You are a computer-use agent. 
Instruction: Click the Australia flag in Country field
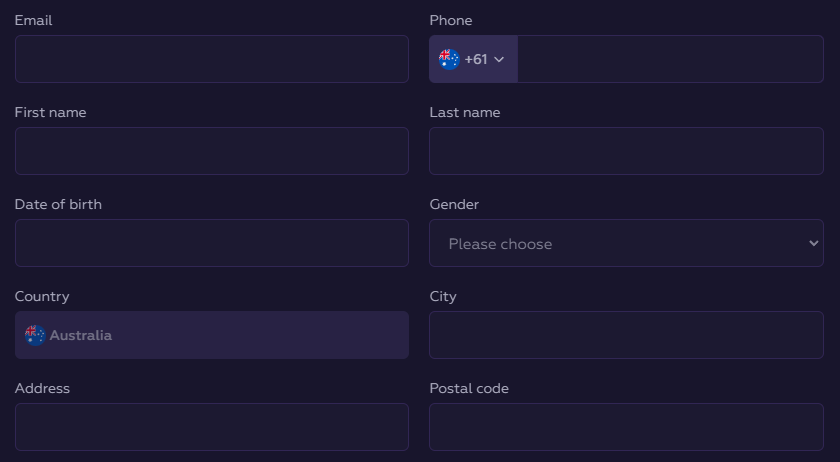click(x=35, y=335)
